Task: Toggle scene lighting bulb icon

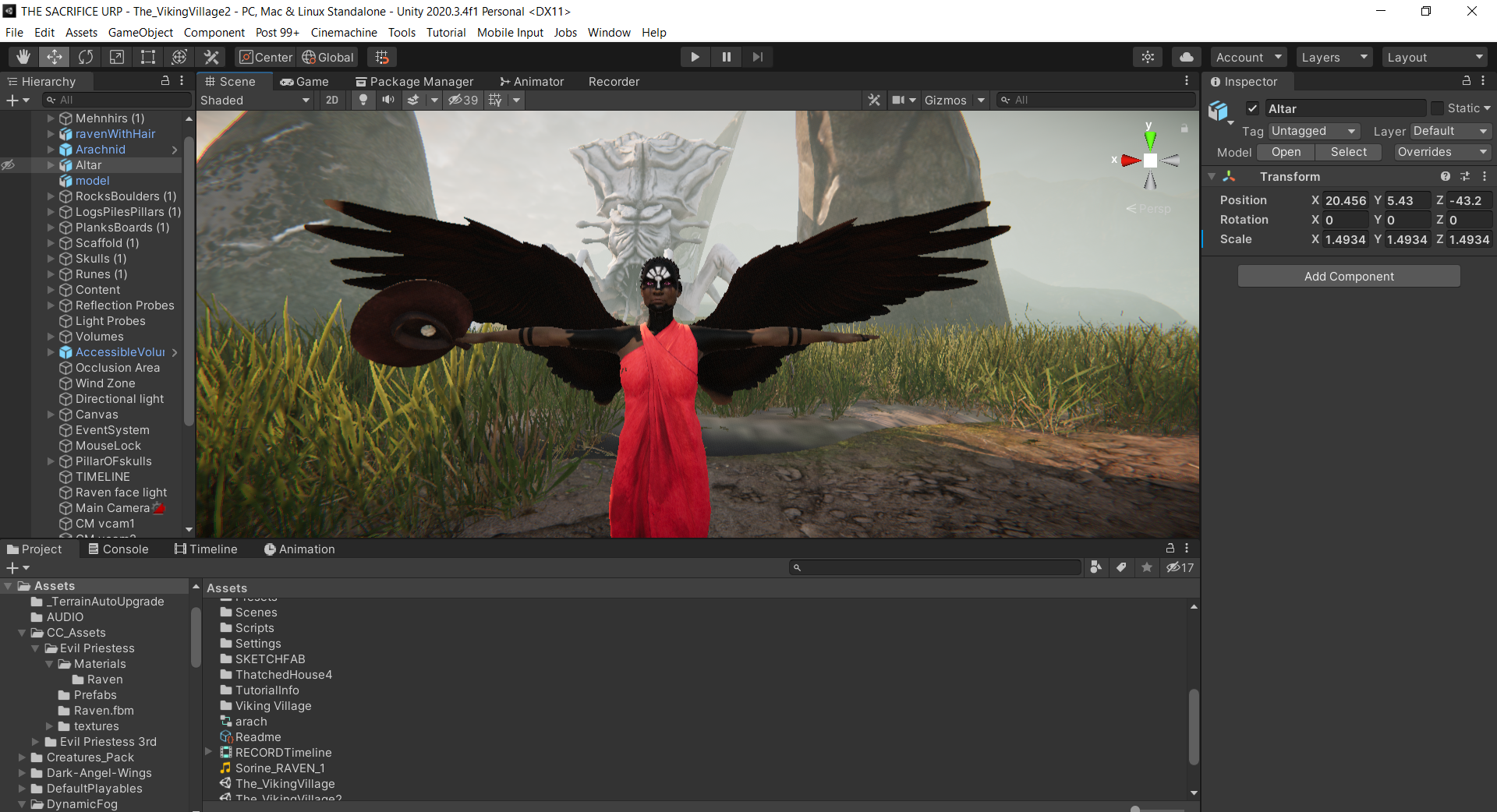Action: click(x=363, y=100)
